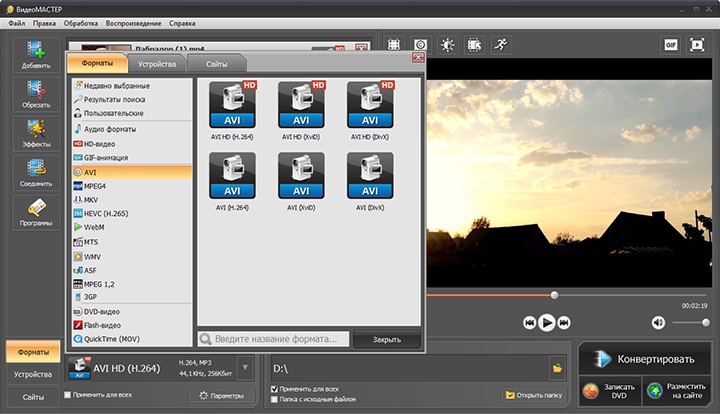
Task: Click the browse output folder icon
Action: (557, 368)
